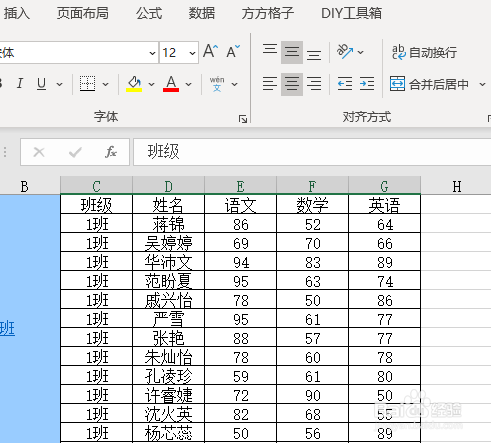Expand the borders dropdown arrow

pyautogui.click(x=105, y=84)
